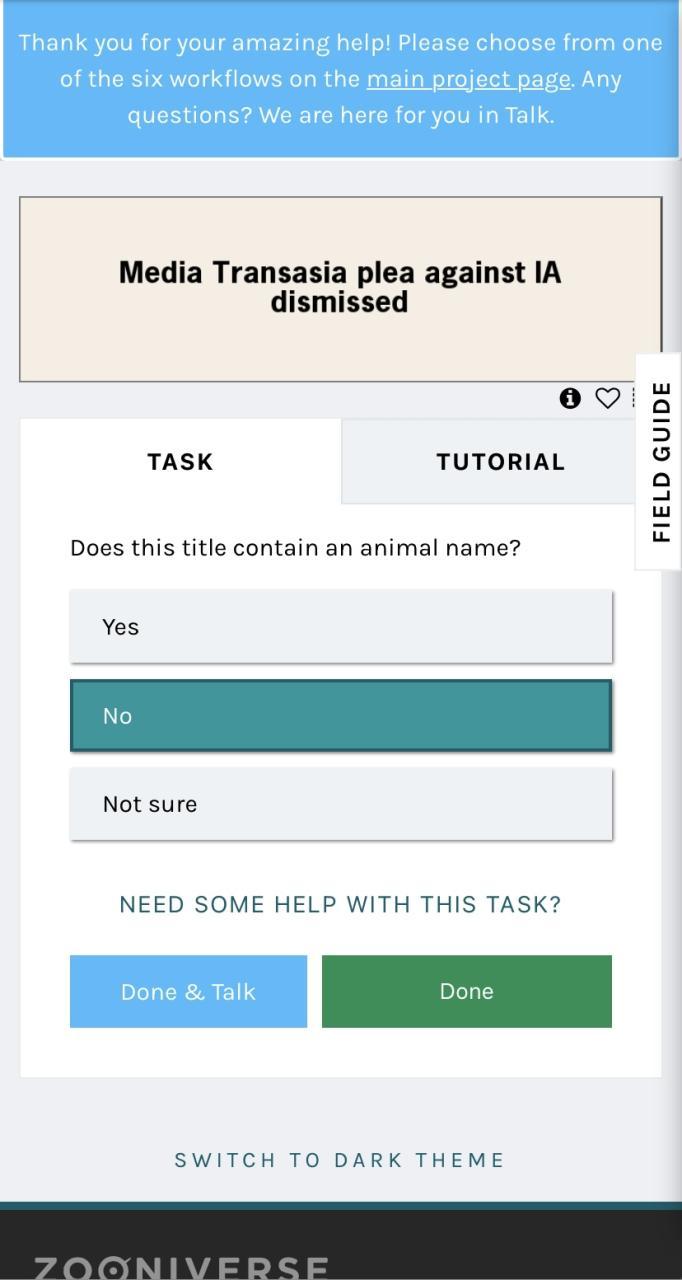Switch to the Tutorial tab
Viewport: 682px width, 1280px height.
500,461
